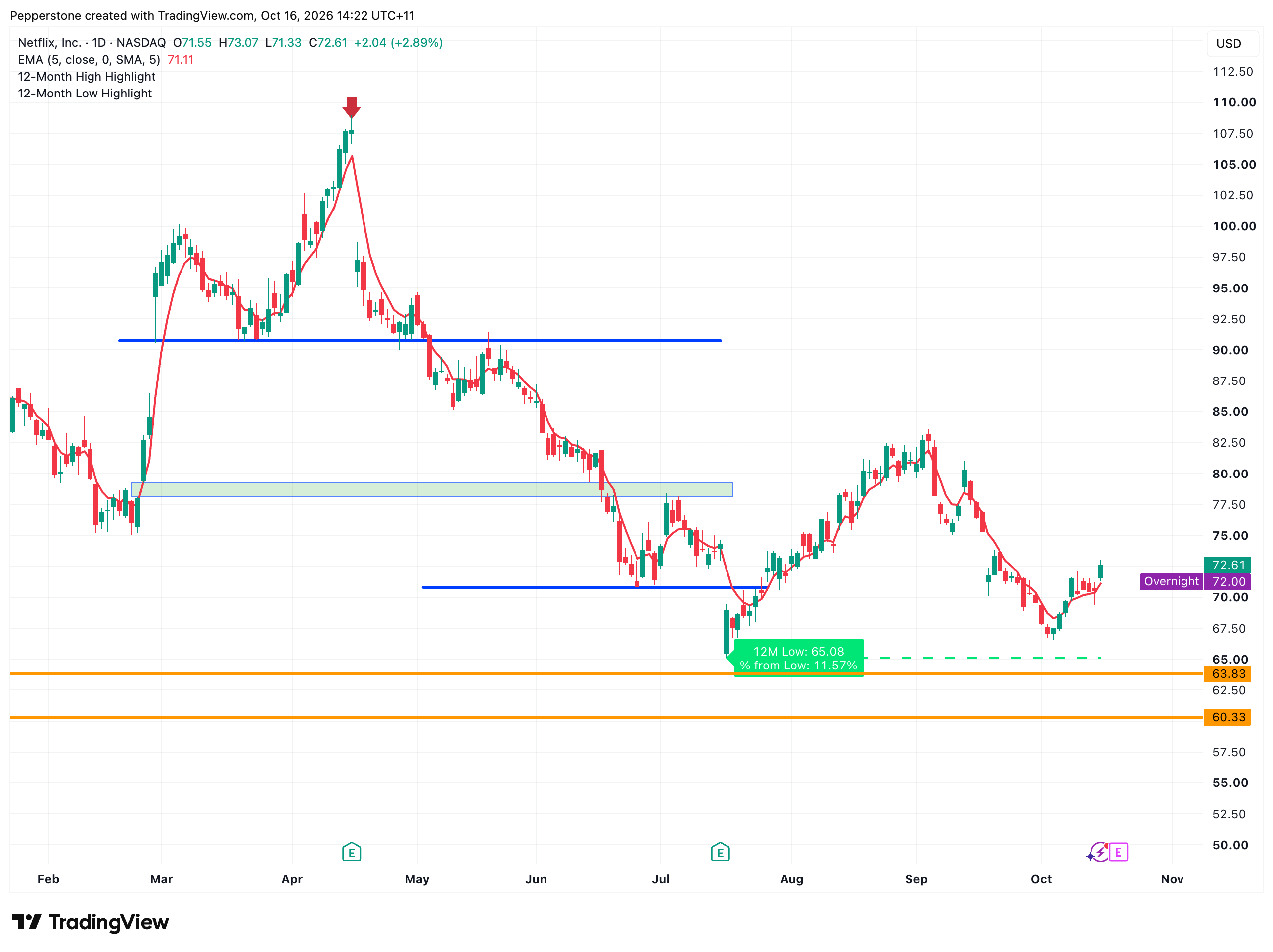The width and height of the screenshot is (1273, 952).
Task: Click the orange 60.33 price level label
Action: pos(1228,717)
